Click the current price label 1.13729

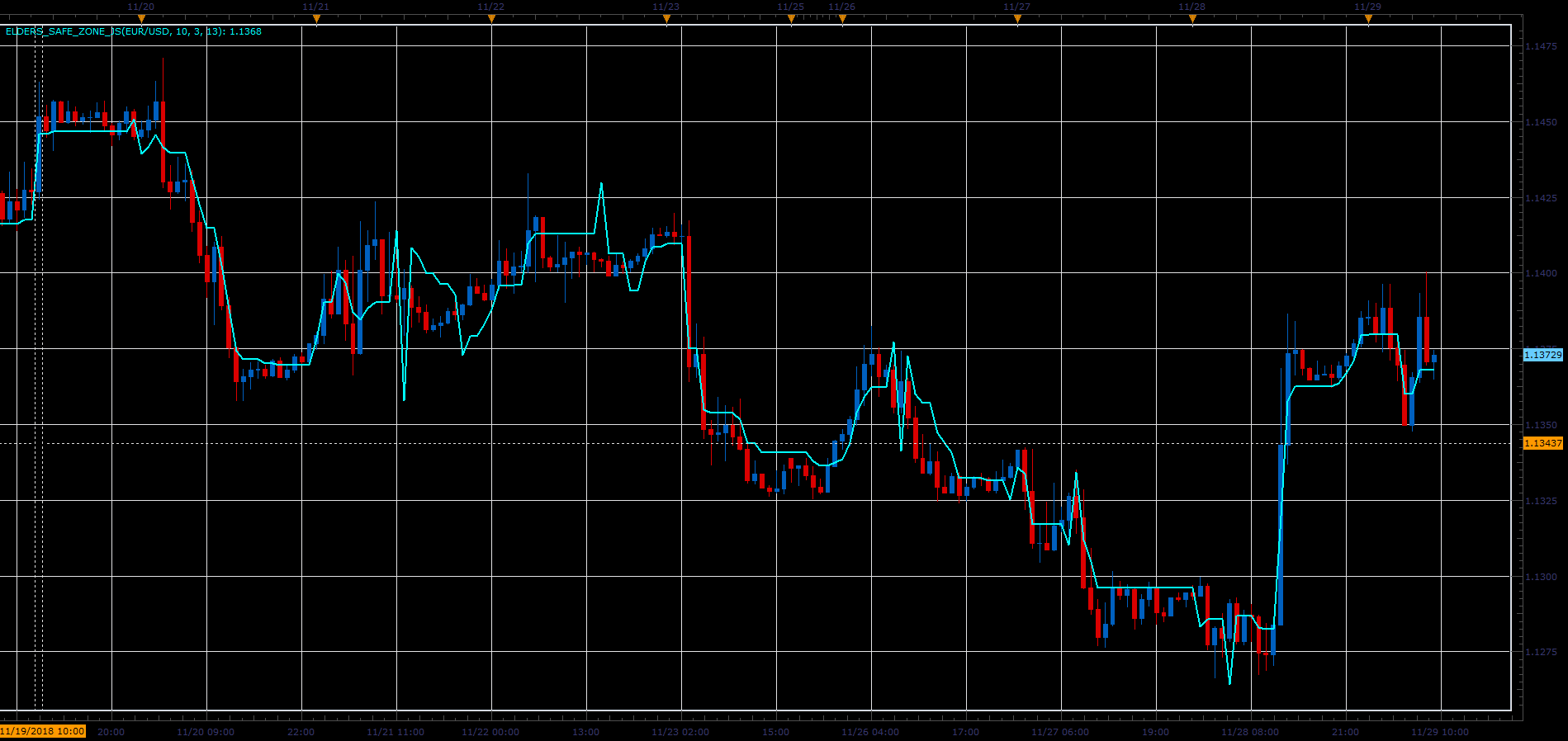coord(1542,355)
